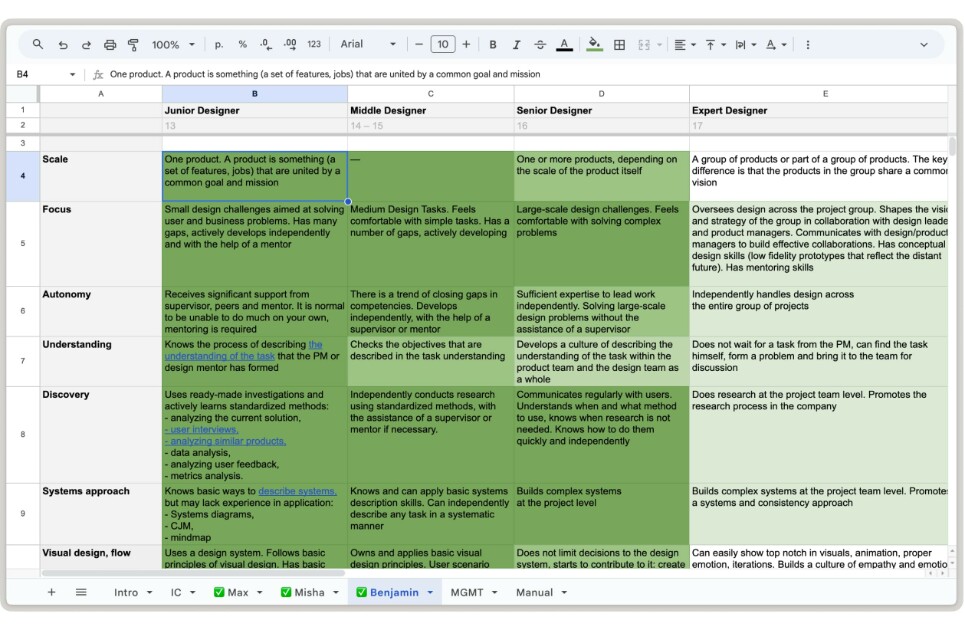Toggle italic formatting
Image resolution: width=965 pixels, height=630 pixels.
(516, 44)
